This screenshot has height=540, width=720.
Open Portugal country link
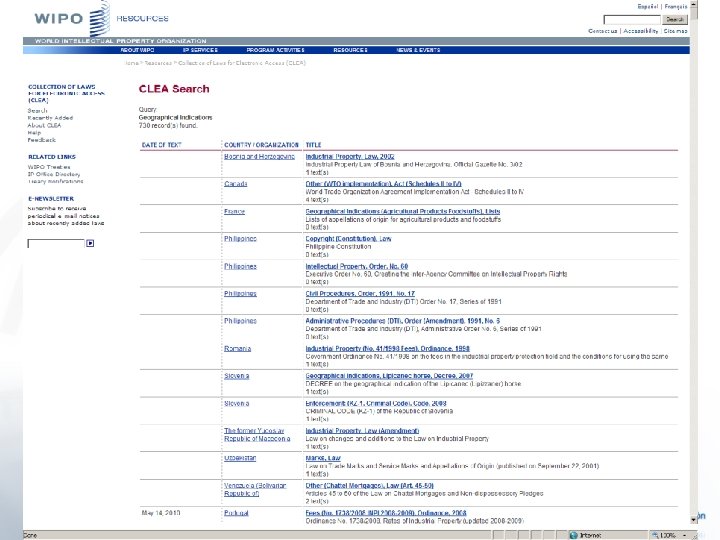(236, 513)
